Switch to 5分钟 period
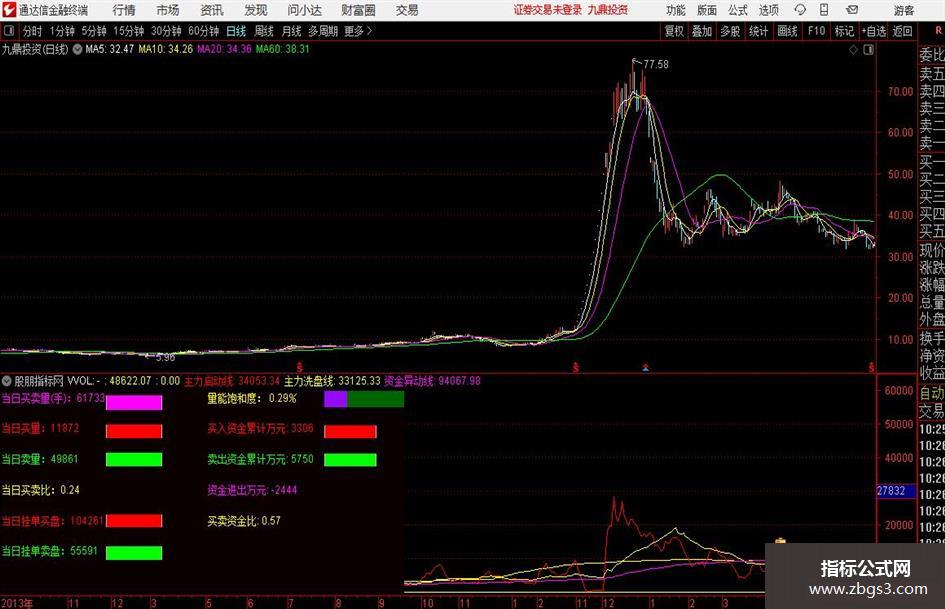 tap(93, 31)
